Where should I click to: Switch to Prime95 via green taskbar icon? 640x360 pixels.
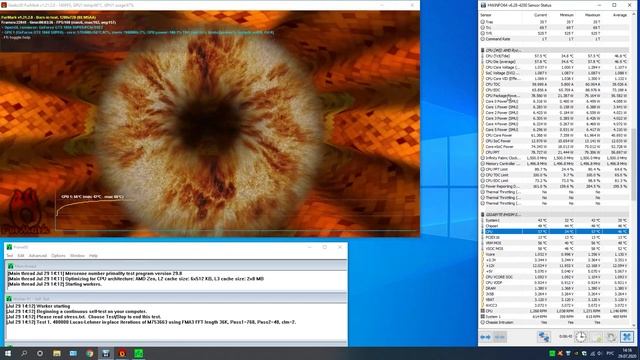[x=138, y=353]
